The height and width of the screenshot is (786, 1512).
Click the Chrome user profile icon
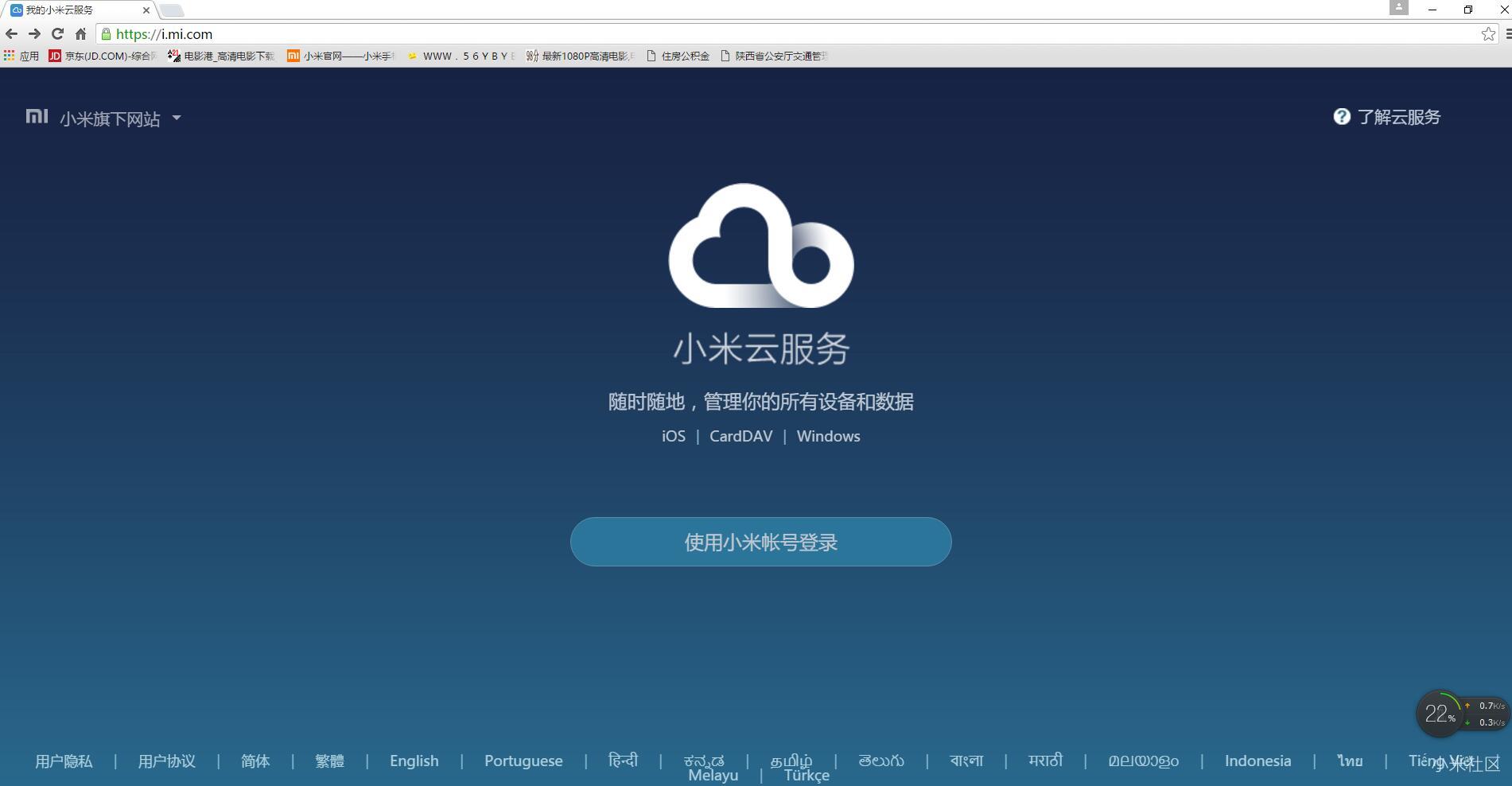(x=1399, y=7)
